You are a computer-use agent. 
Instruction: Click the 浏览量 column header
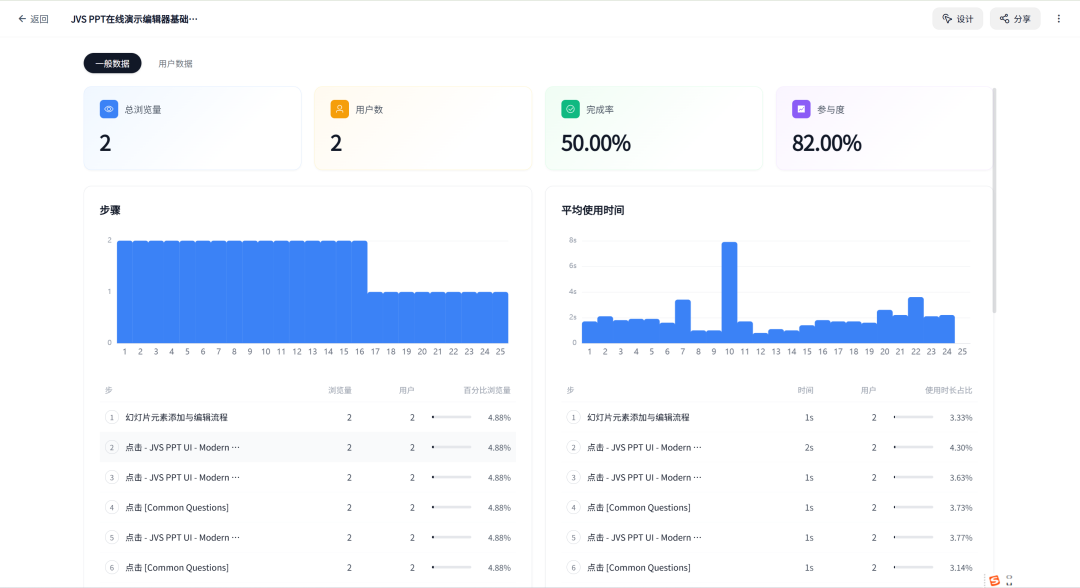coord(340,390)
